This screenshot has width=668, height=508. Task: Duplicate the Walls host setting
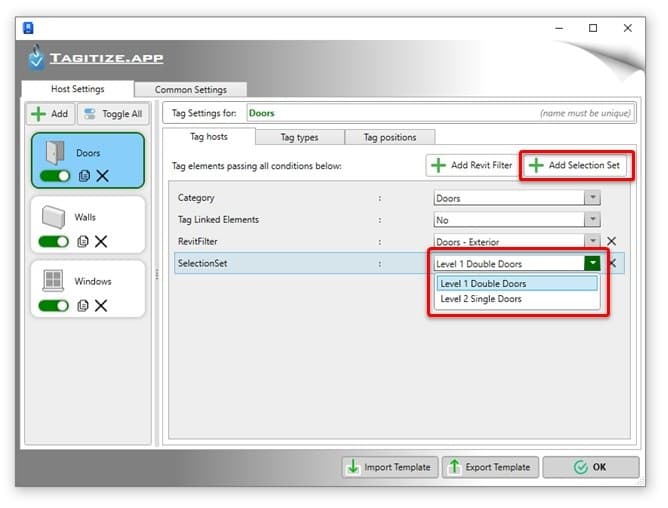click(x=83, y=242)
